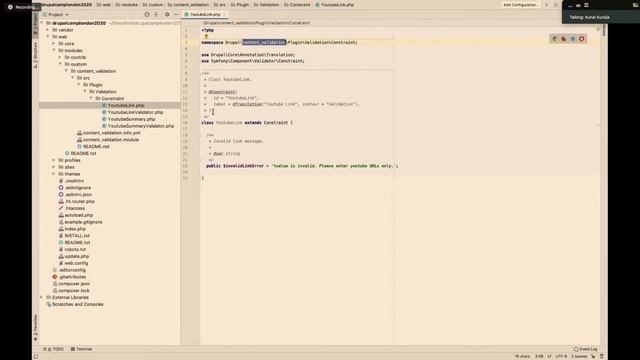
Task: Click the Add Configuration button
Action: [x=520, y=5]
